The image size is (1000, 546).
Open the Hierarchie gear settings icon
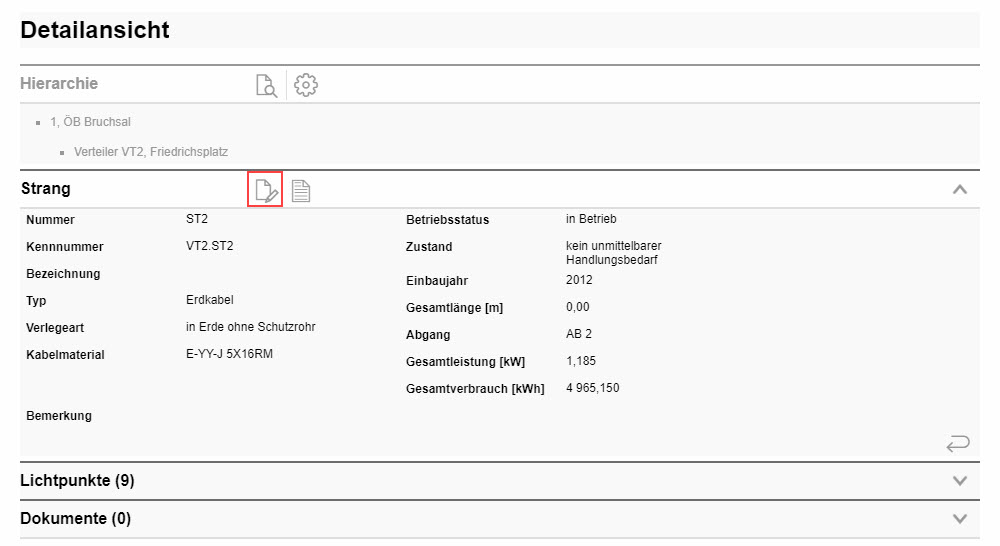pyautogui.click(x=306, y=85)
